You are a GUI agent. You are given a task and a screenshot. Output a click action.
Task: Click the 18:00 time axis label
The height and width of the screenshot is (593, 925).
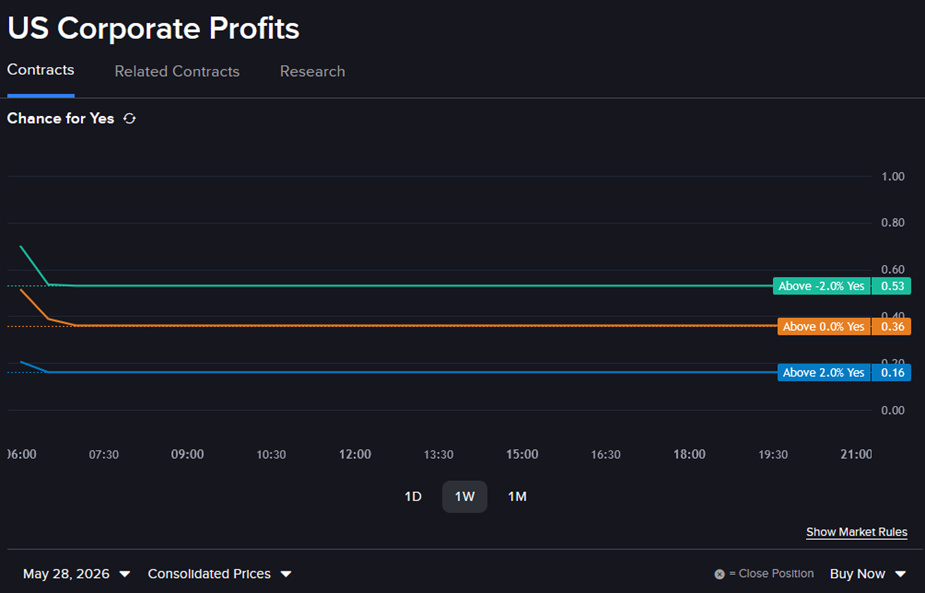(690, 454)
